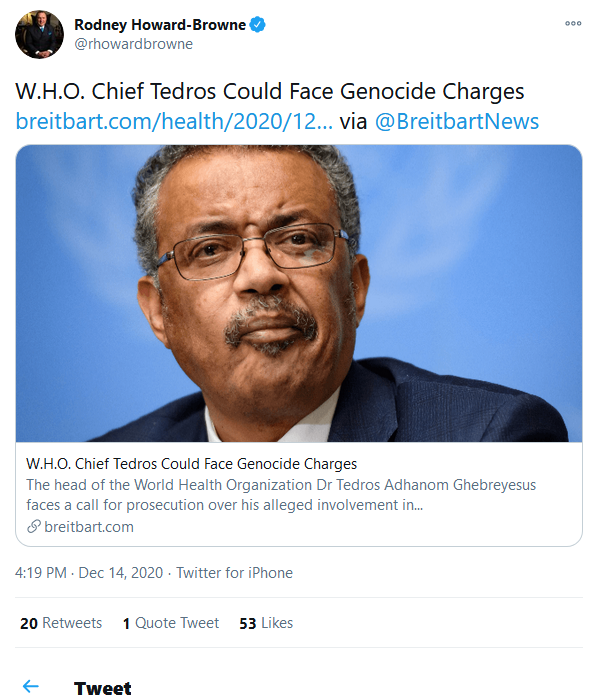This screenshot has width=598, height=696.
Task: Open the three-dot more options menu
Action: [573, 24]
